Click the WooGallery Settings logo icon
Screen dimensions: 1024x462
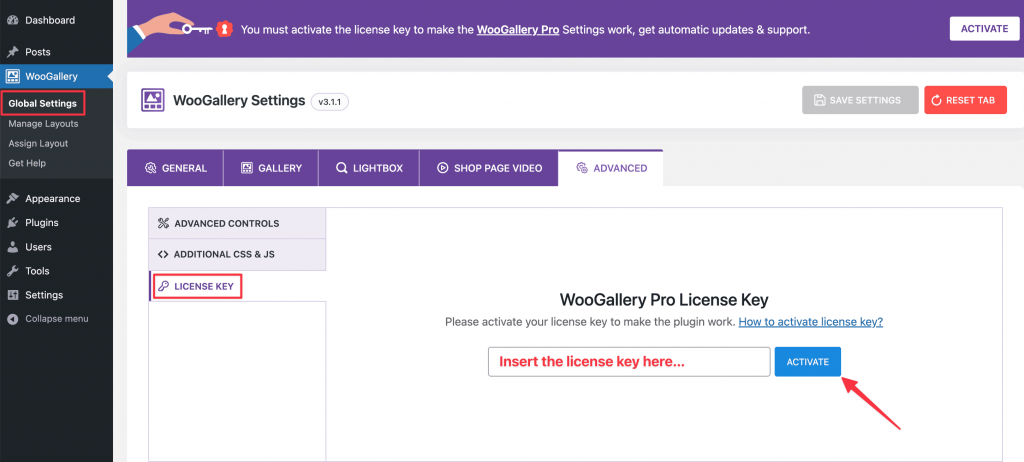coord(153,101)
